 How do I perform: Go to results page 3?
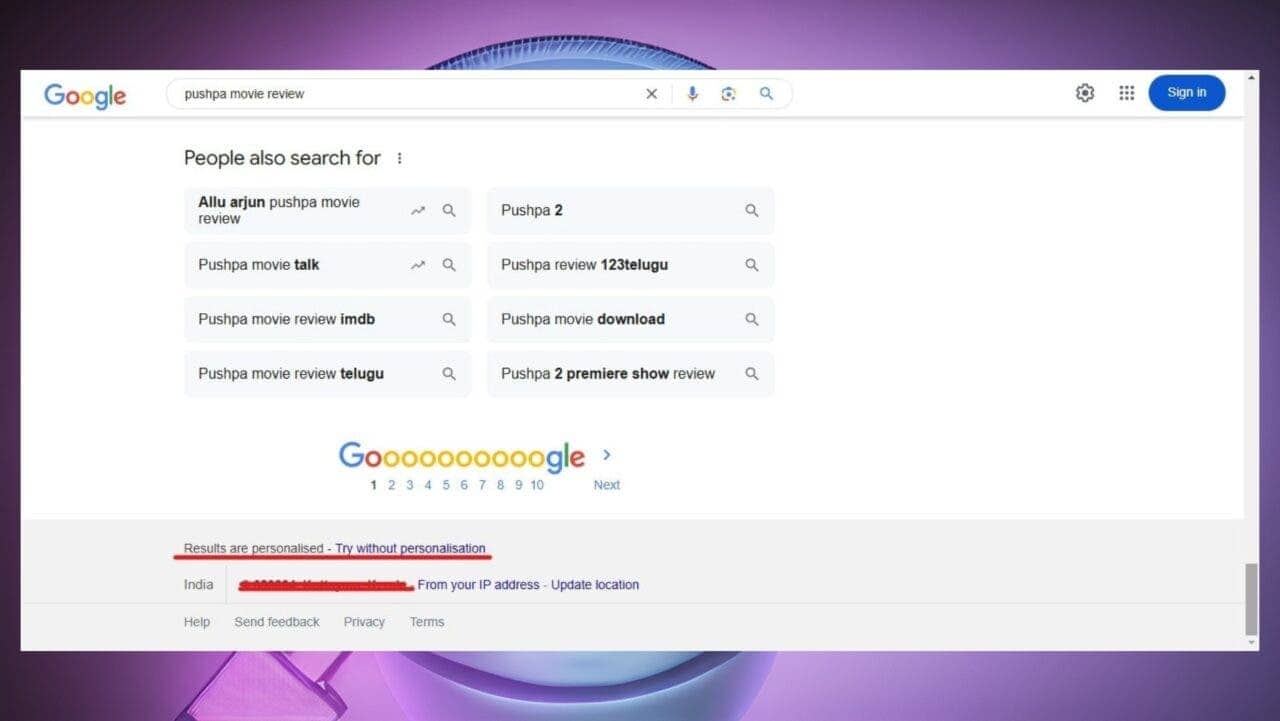click(x=409, y=485)
